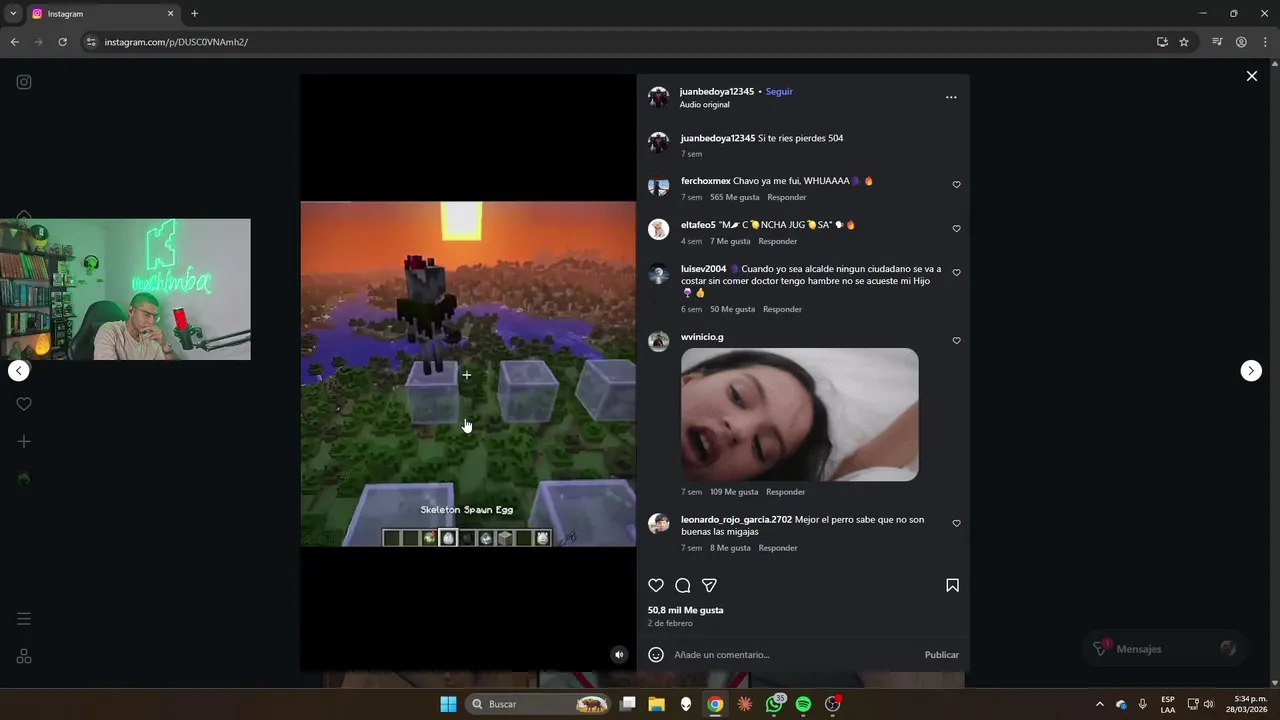Like leonardo_rojo_garcia.2702's comment
Screen dimensions: 1280x720
956,524
